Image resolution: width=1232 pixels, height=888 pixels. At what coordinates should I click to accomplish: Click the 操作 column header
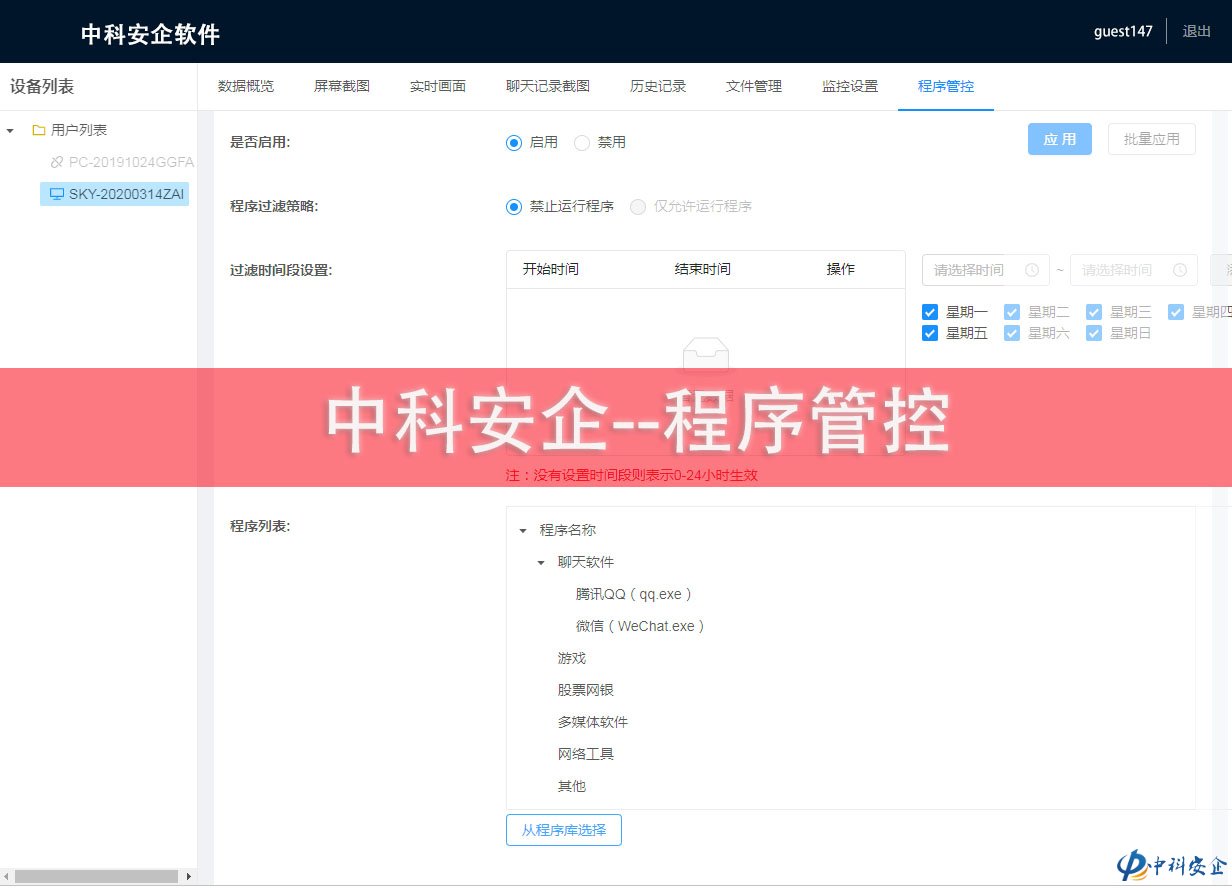841,269
